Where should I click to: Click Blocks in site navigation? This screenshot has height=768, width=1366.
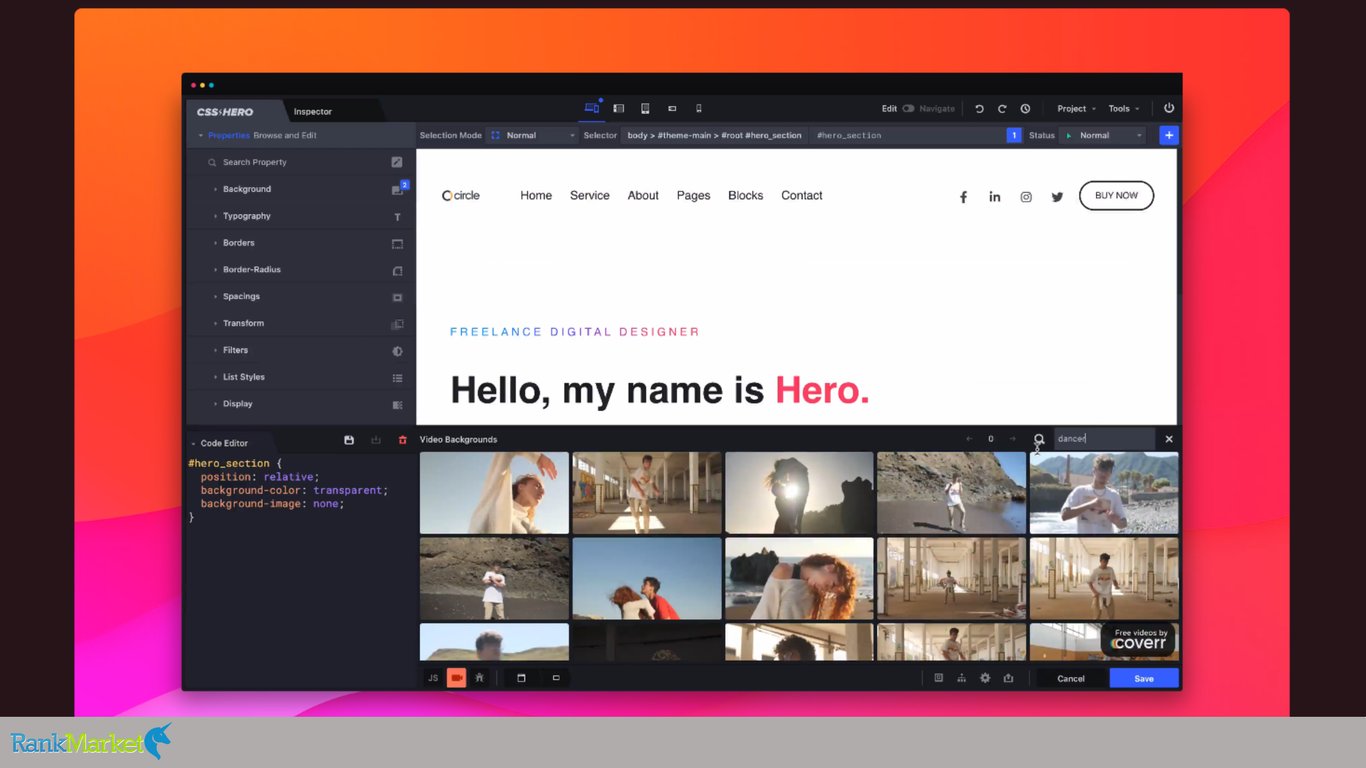(x=746, y=196)
